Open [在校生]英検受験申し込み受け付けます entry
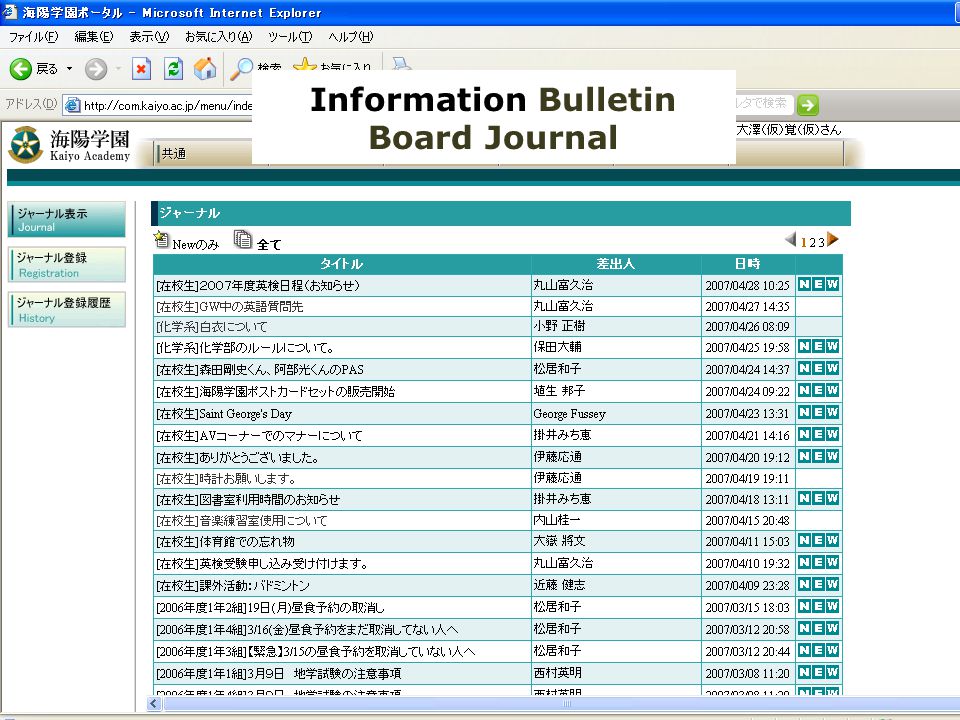Image resolution: width=960 pixels, height=720 pixels. [262, 563]
